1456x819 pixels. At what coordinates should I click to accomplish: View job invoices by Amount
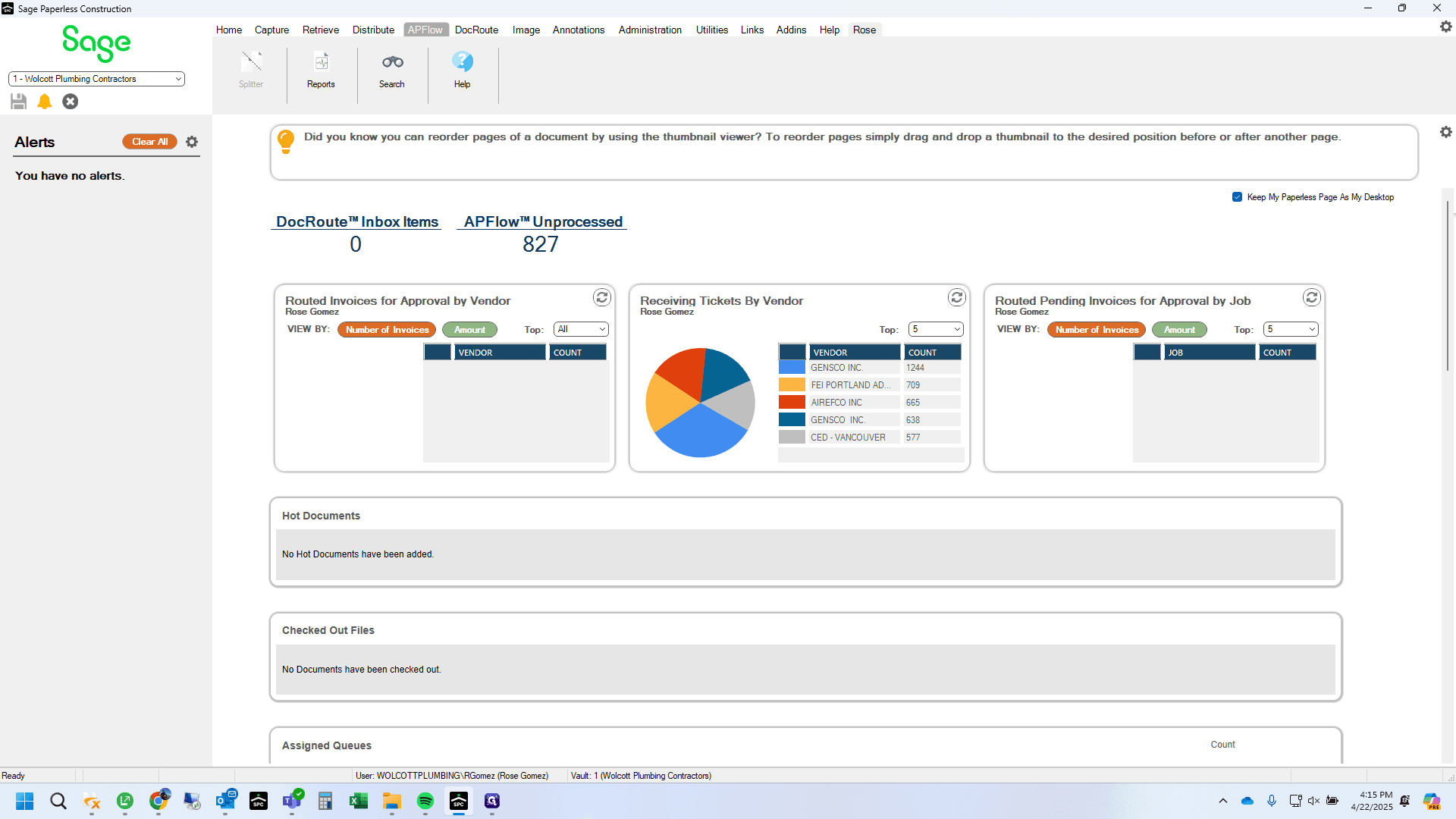tap(1179, 330)
